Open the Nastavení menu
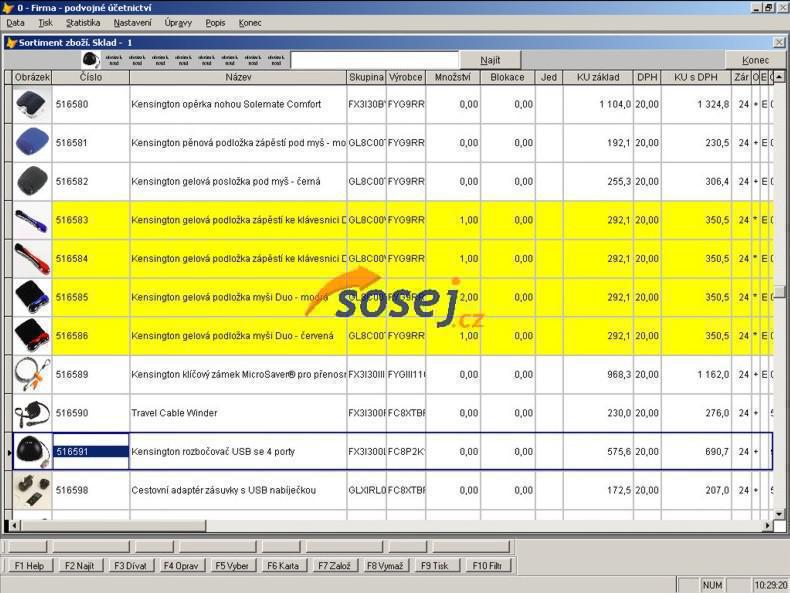 pyautogui.click(x=133, y=23)
